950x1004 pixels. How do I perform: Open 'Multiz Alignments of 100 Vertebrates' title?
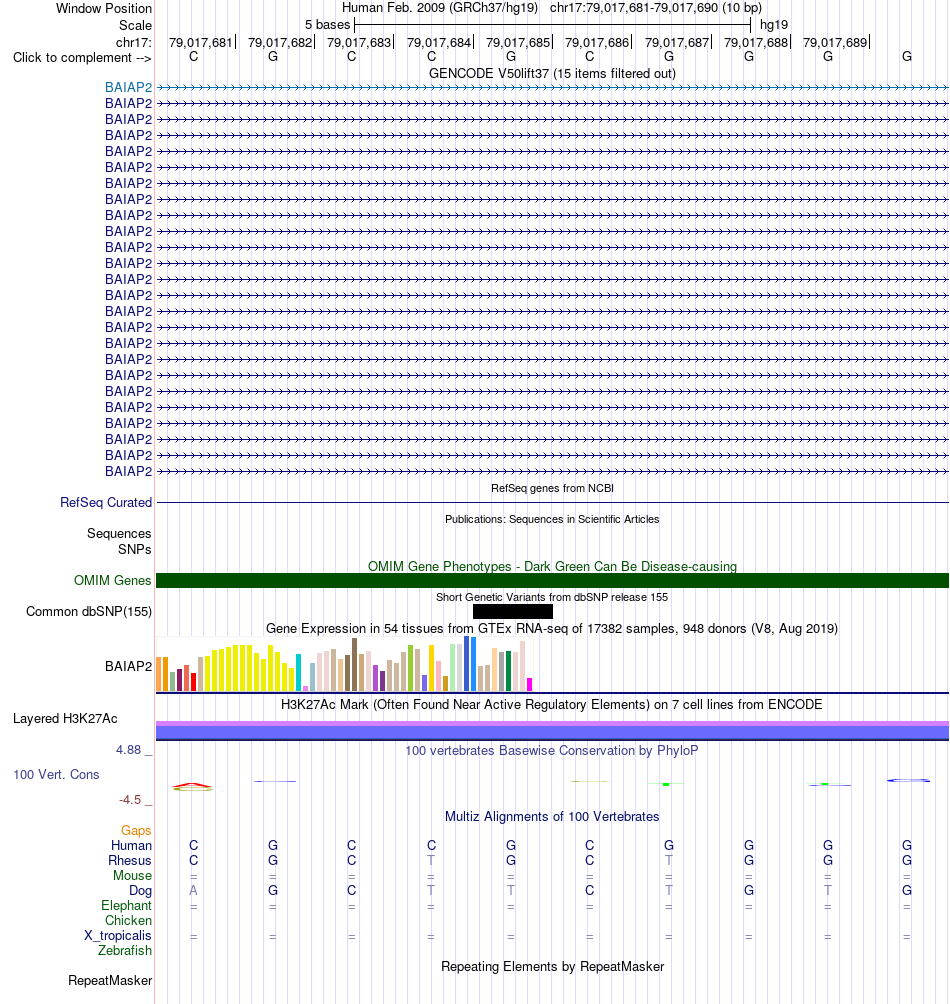552,817
